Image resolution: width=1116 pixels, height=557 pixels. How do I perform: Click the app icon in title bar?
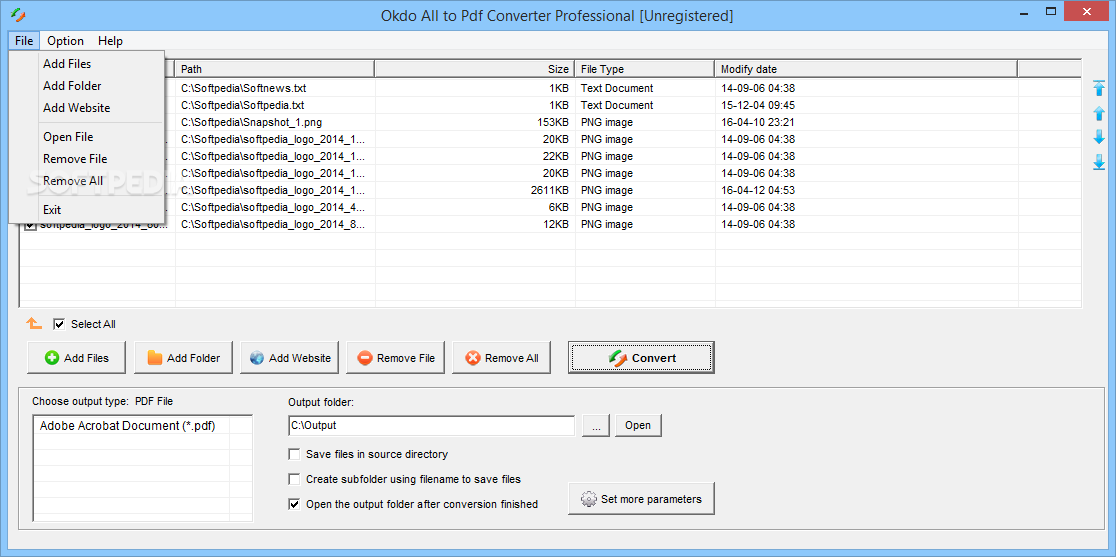pos(19,15)
